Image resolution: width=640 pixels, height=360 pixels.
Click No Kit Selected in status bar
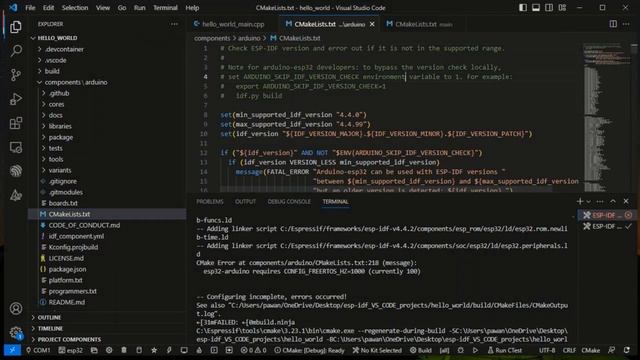point(377,350)
